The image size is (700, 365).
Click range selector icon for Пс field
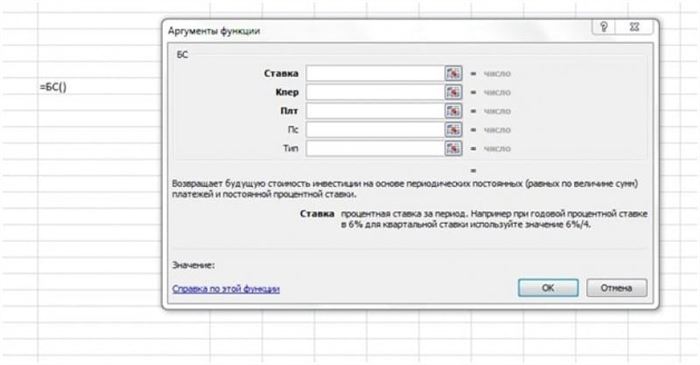coord(453,130)
